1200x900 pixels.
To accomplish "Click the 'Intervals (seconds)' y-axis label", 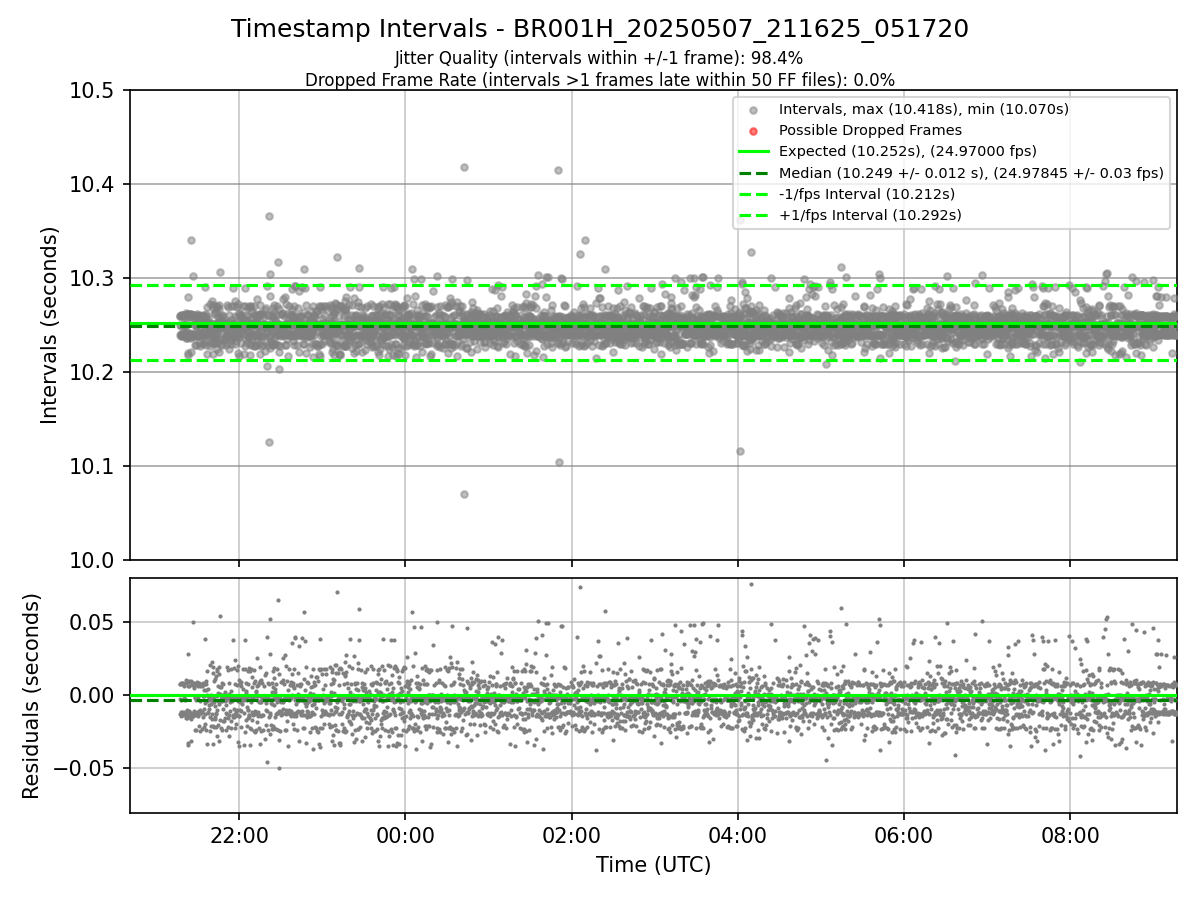I will pyautogui.click(x=50, y=324).
